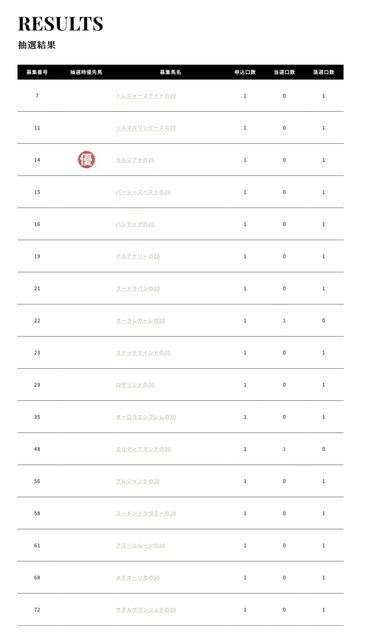
Task: Open the horse name link in row 29
Action: [x=135, y=385]
